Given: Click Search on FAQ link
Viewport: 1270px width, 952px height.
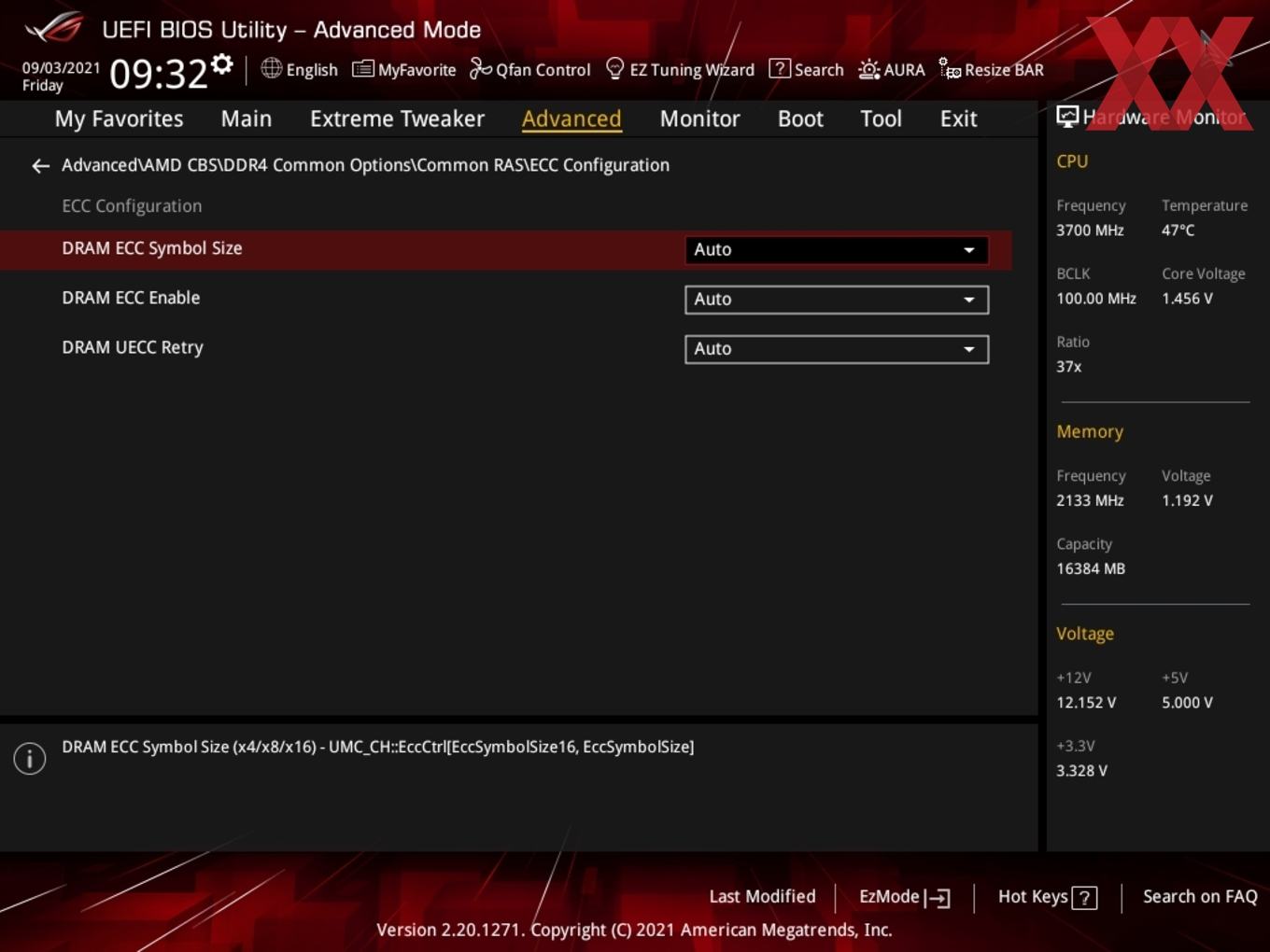Looking at the screenshot, I should pos(1200,897).
